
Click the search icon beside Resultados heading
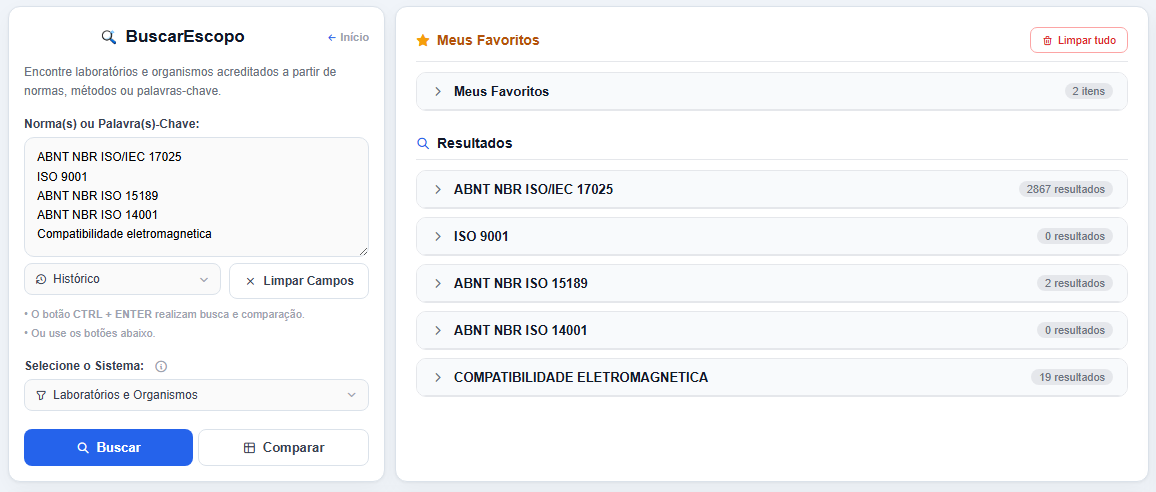pyautogui.click(x=423, y=143)
